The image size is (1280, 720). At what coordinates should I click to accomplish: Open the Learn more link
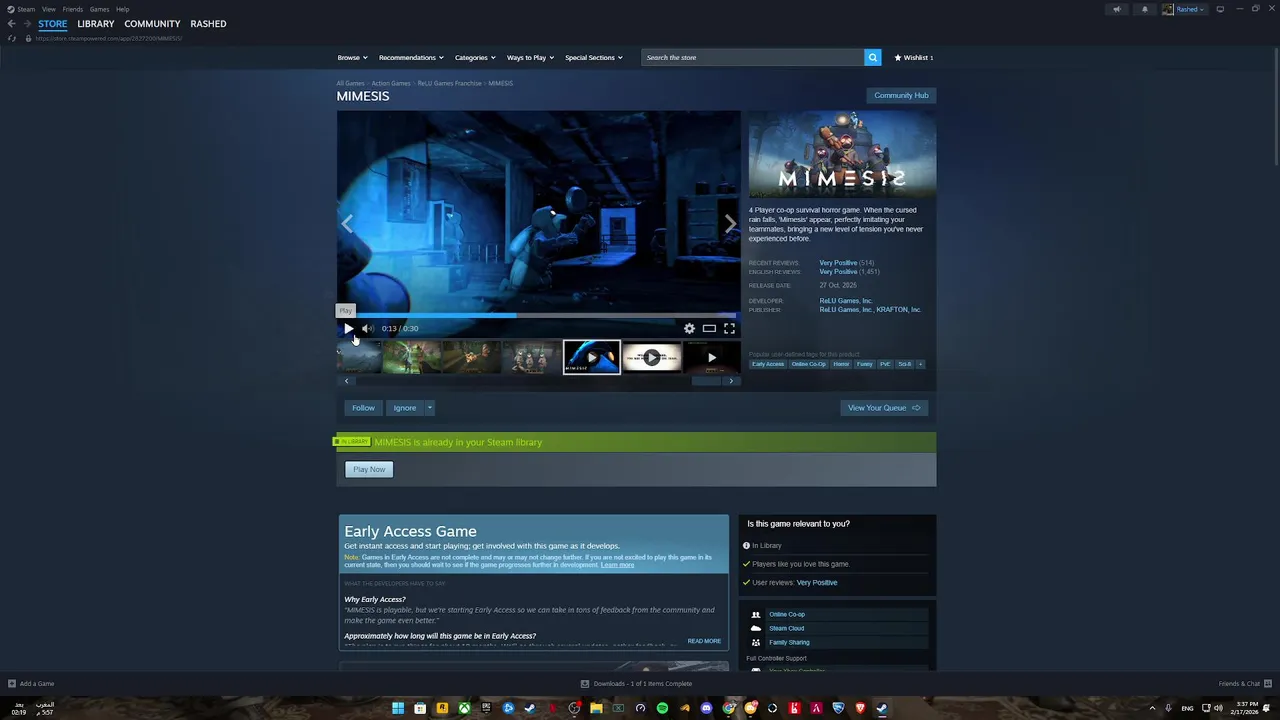(x=617, y=565)
